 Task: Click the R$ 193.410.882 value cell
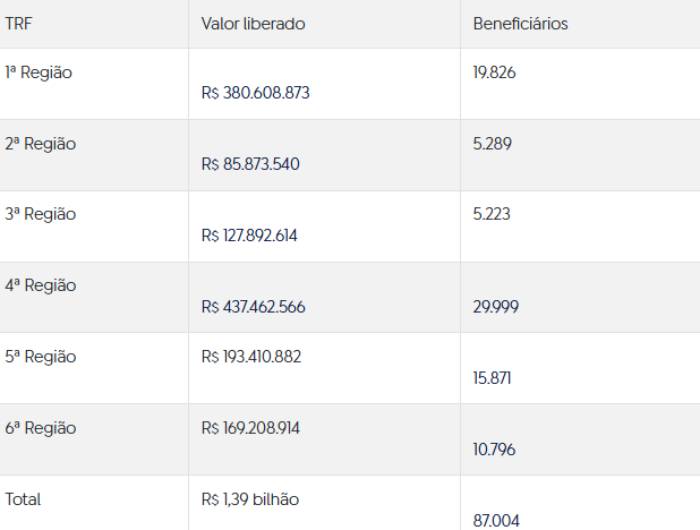[251, 357]
